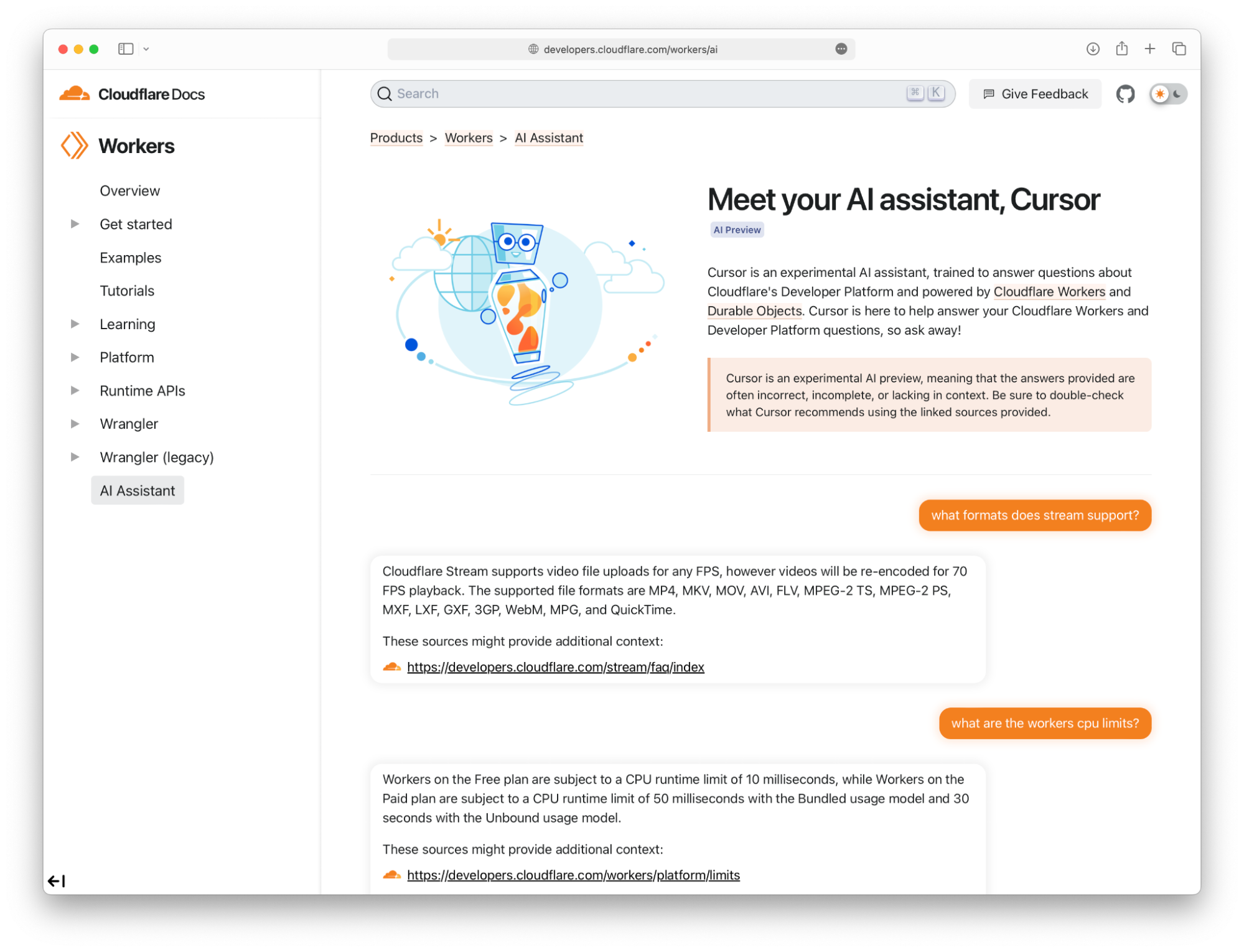The width and height of the screenshot is (1244, 952).
Task: Click the Safari sidebar toggle icon
Action: (x=126, y=49)
